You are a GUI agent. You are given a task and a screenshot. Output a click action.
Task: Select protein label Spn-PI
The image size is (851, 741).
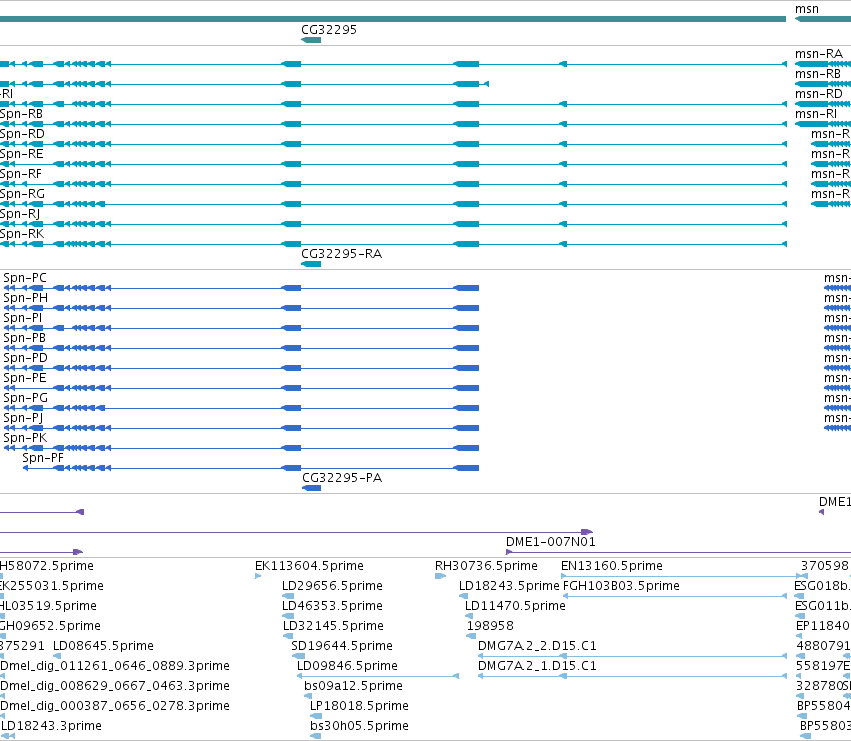[x=22, y=318]
